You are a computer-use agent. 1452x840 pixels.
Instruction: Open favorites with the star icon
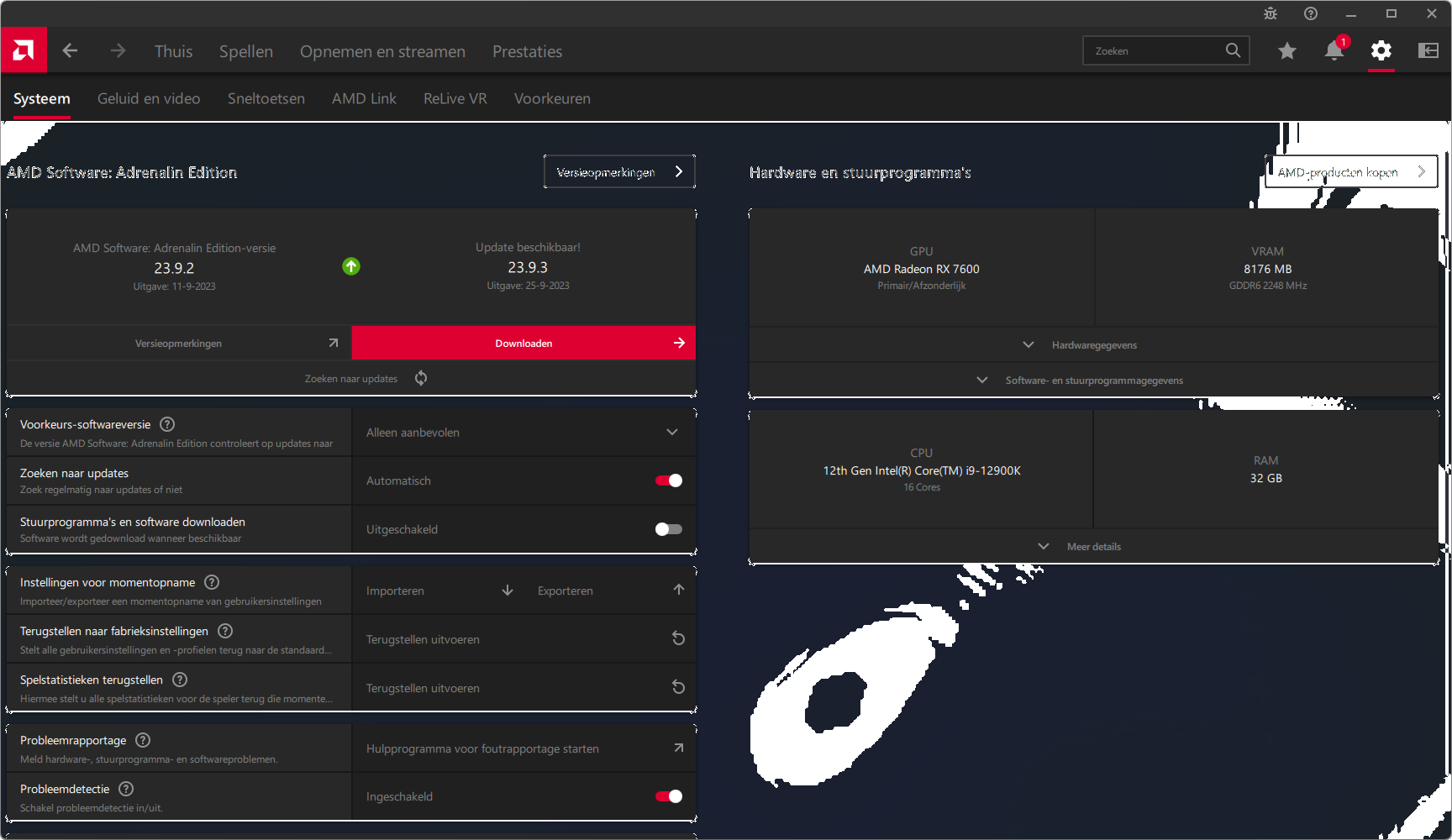click(1286, 51)
